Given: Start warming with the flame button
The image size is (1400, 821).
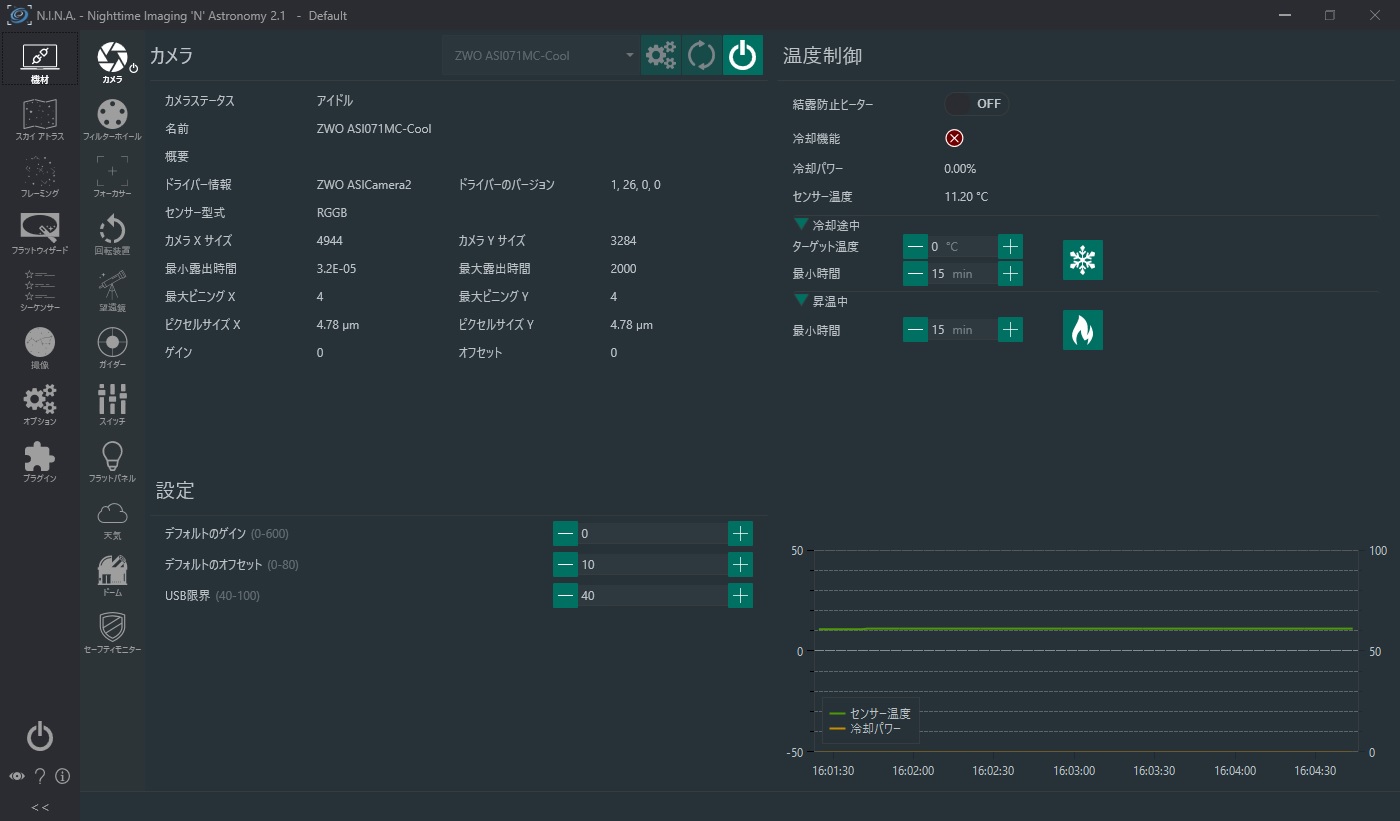Looking at the screenshot, I should pyautogui.click(x=1082, y=329).
